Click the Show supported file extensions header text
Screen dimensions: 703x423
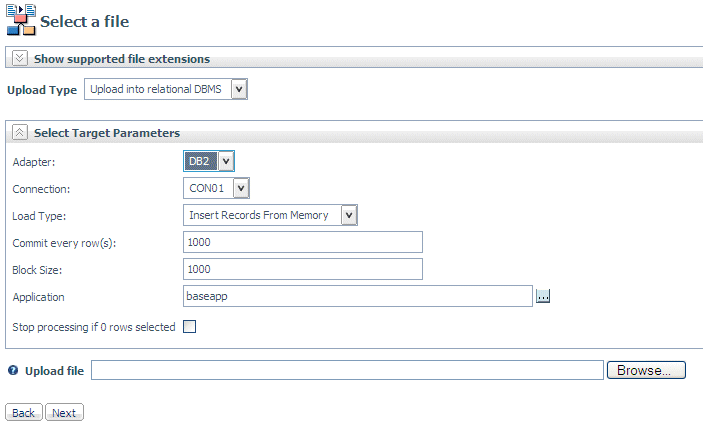coord(122,59)
